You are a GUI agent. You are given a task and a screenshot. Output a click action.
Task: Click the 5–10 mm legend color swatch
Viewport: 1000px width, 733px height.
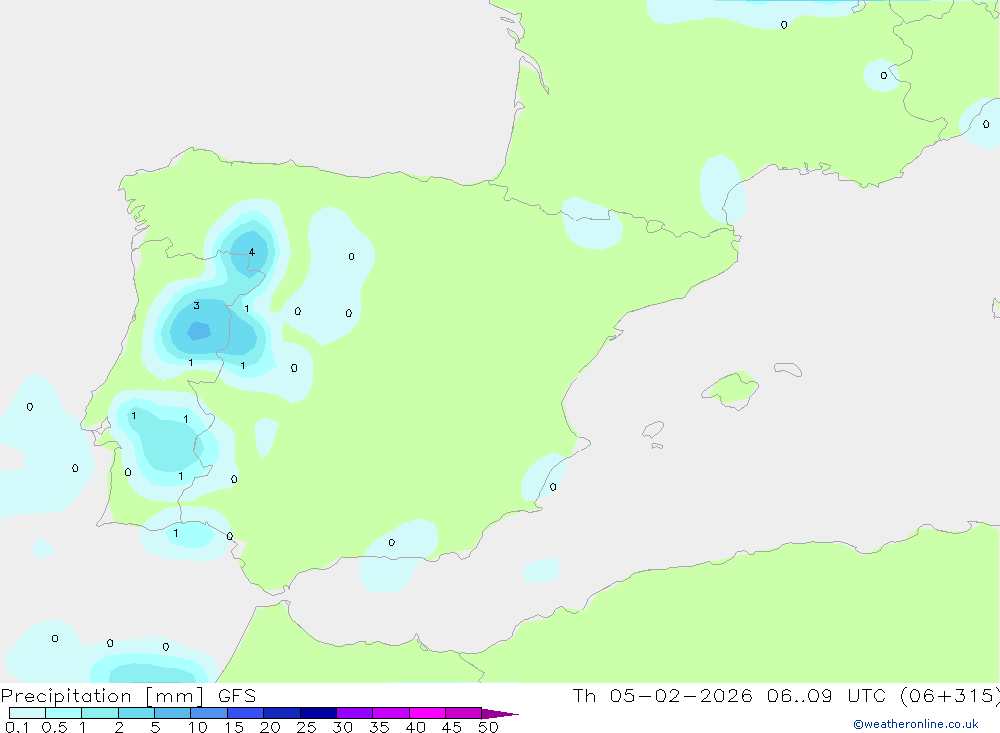173,713
